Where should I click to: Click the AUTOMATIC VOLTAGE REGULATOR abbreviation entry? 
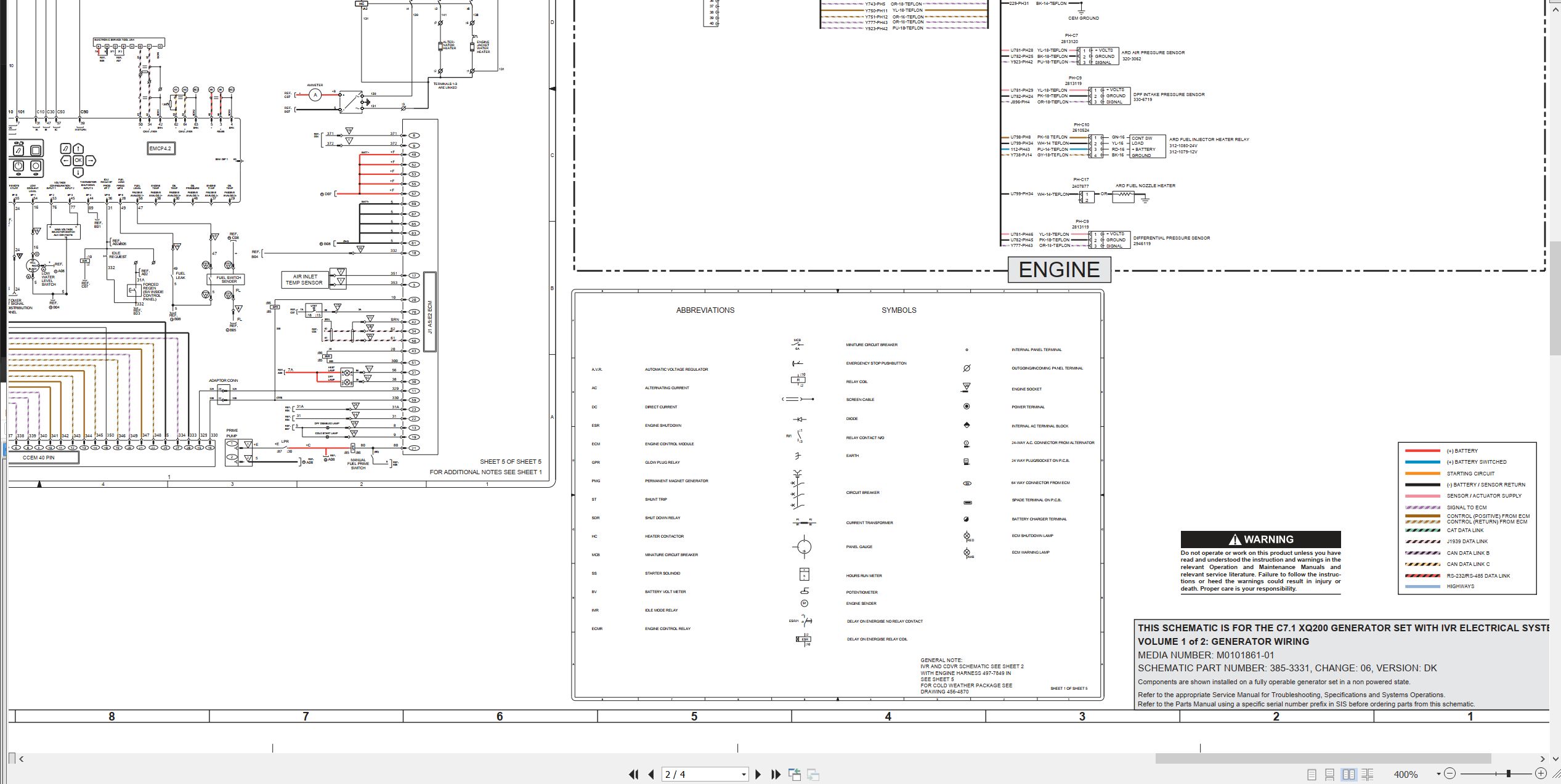point(676,370)
